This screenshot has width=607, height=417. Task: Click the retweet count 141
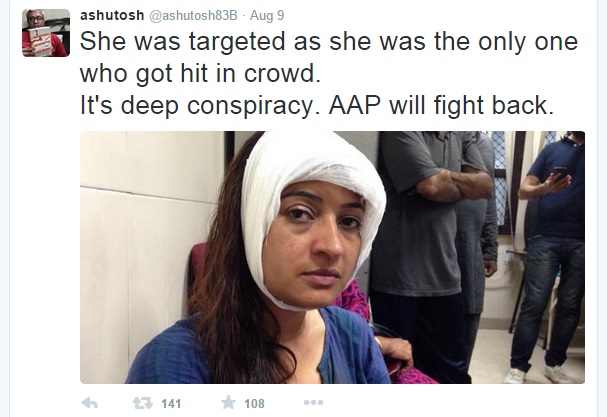[x=171, y=404]
